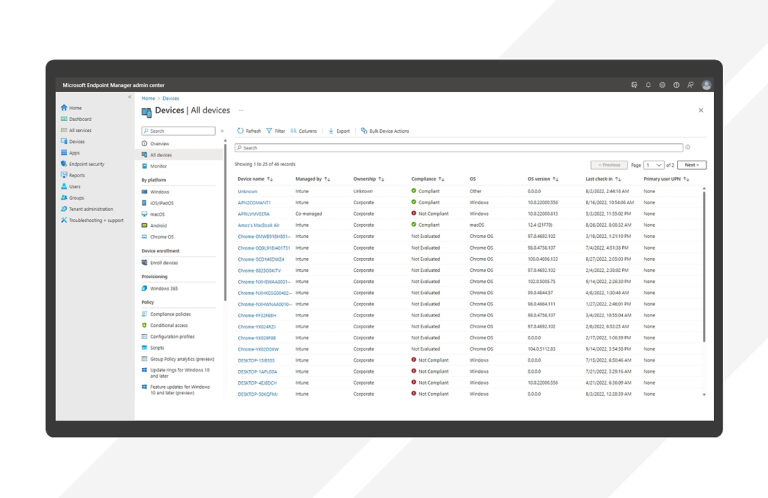Screen dimensions: 768x498
Task: Open Groups in the left navigation
Action: click(x=72, y=198)
